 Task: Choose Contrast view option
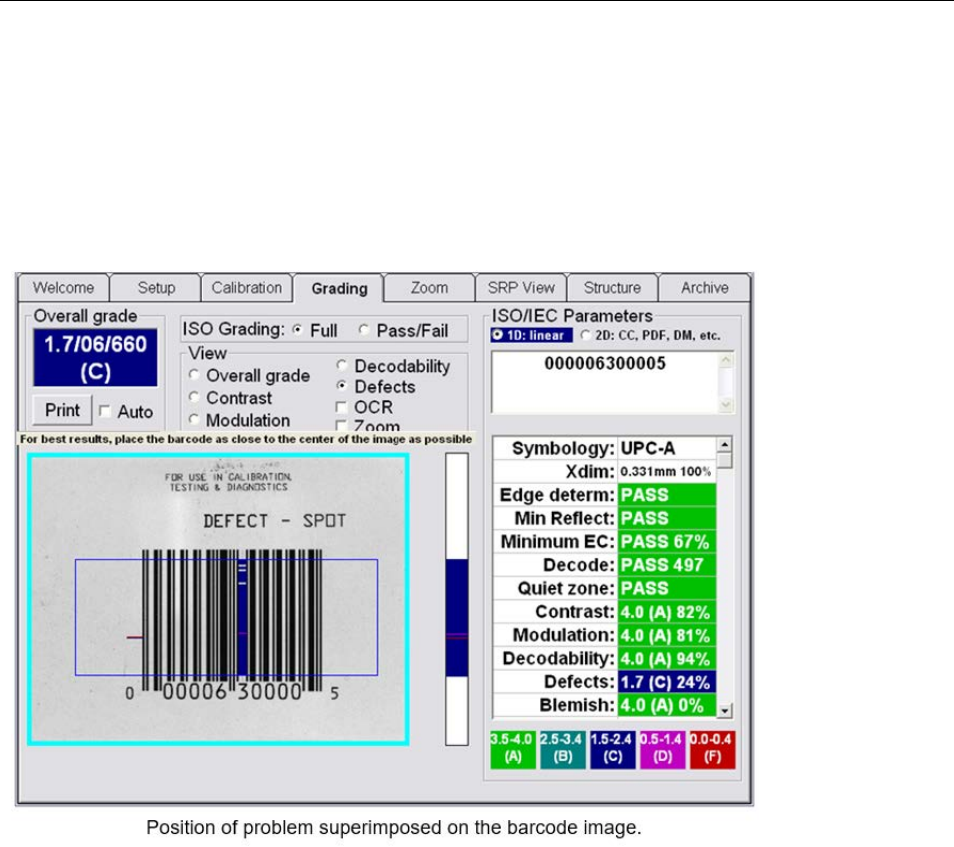(194, 397)
